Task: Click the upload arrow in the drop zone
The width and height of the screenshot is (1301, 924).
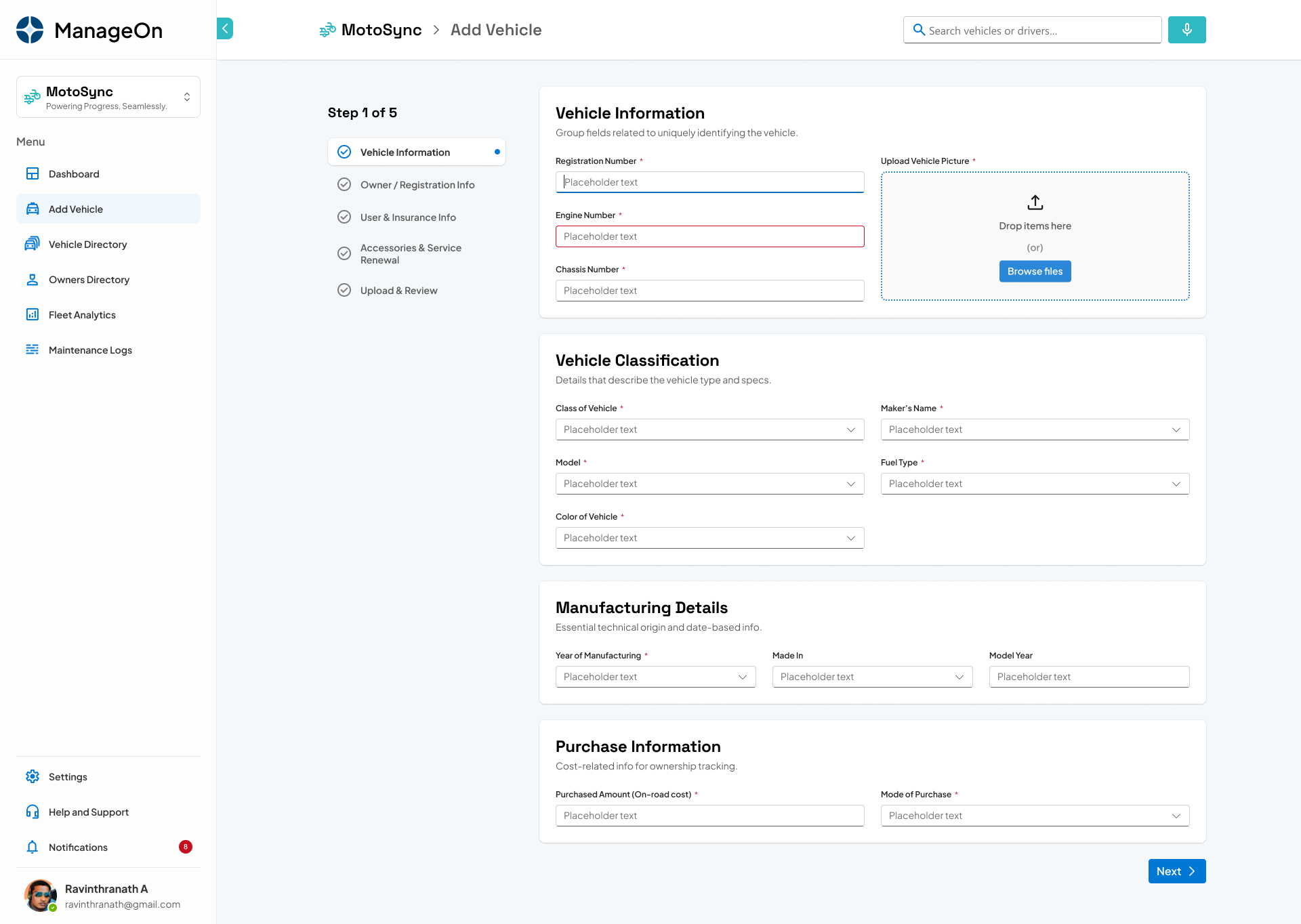Action: click(1035, 202)
